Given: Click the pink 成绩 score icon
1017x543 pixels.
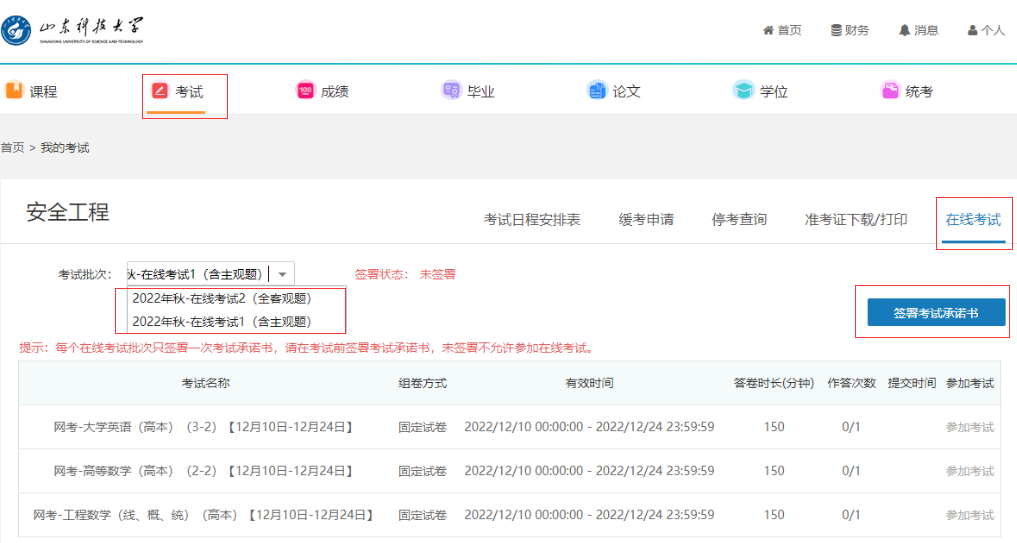Looking at the screenshot, I should point(305,91).
